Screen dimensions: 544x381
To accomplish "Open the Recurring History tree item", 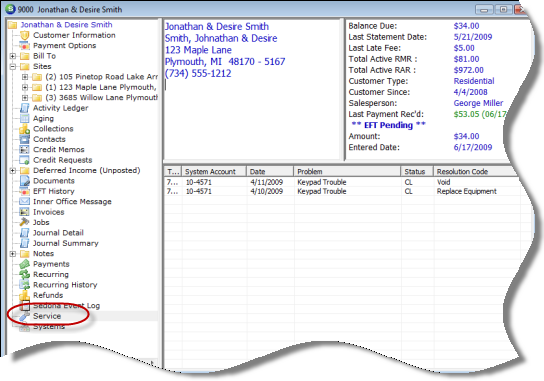I will (65, 285).
